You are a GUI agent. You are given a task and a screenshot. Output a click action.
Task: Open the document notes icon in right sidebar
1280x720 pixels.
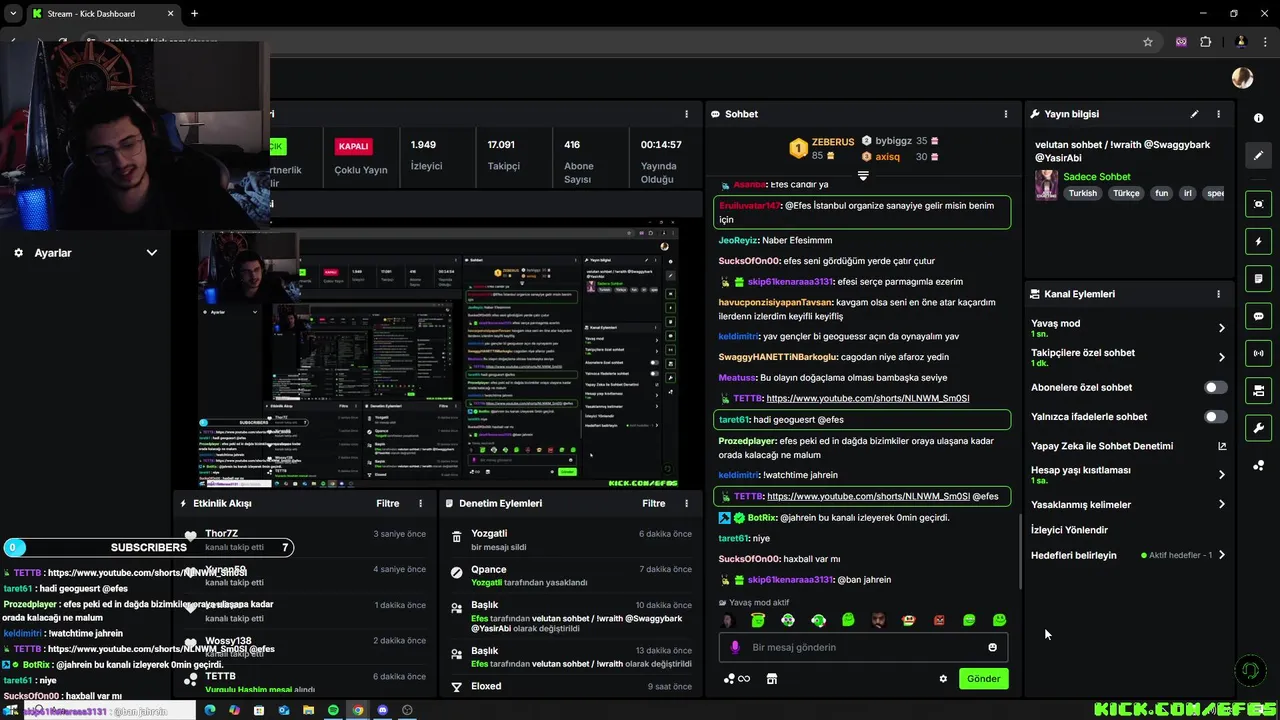[1258, 279]
